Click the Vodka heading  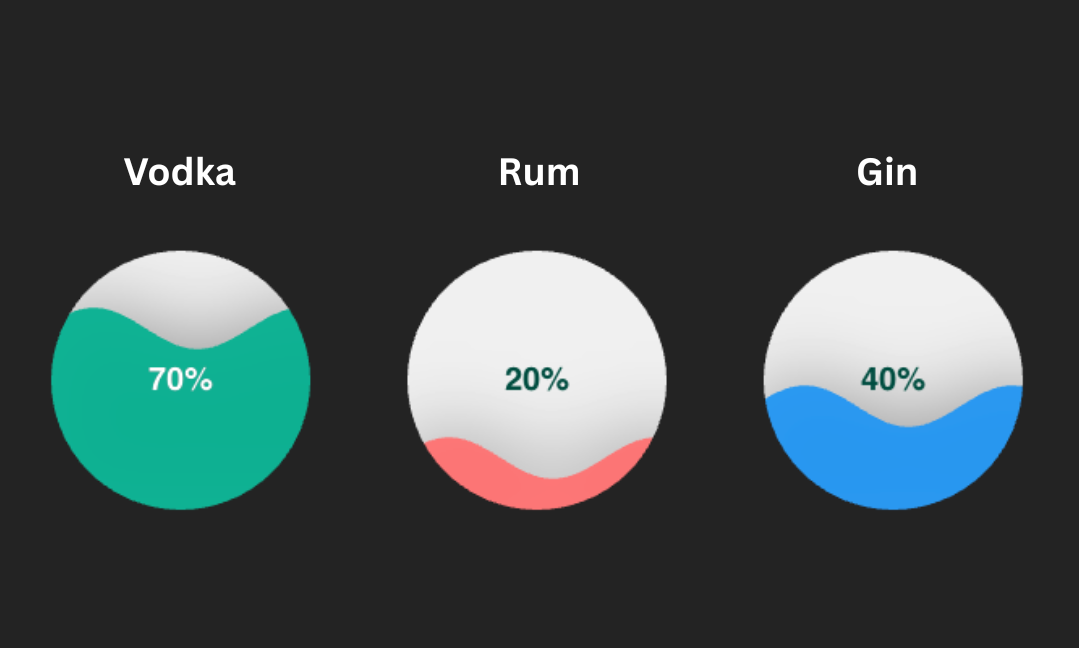[x=180, y=172]
